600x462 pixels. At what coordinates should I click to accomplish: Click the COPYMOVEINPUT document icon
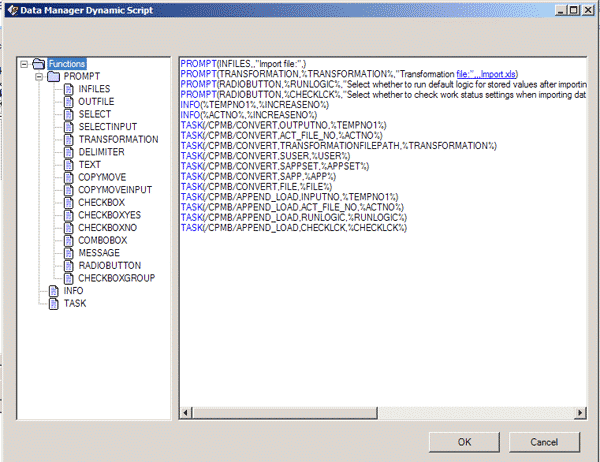[x=69, y=190]
